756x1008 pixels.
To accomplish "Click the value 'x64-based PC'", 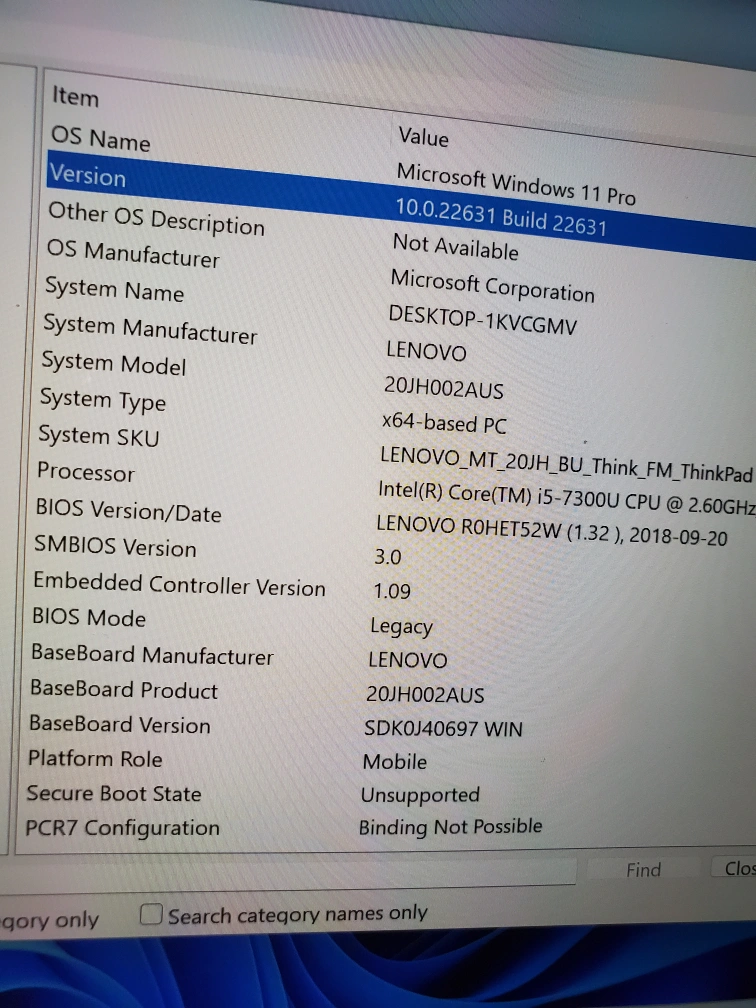I will pyautogui.click(x=444, y=422).
